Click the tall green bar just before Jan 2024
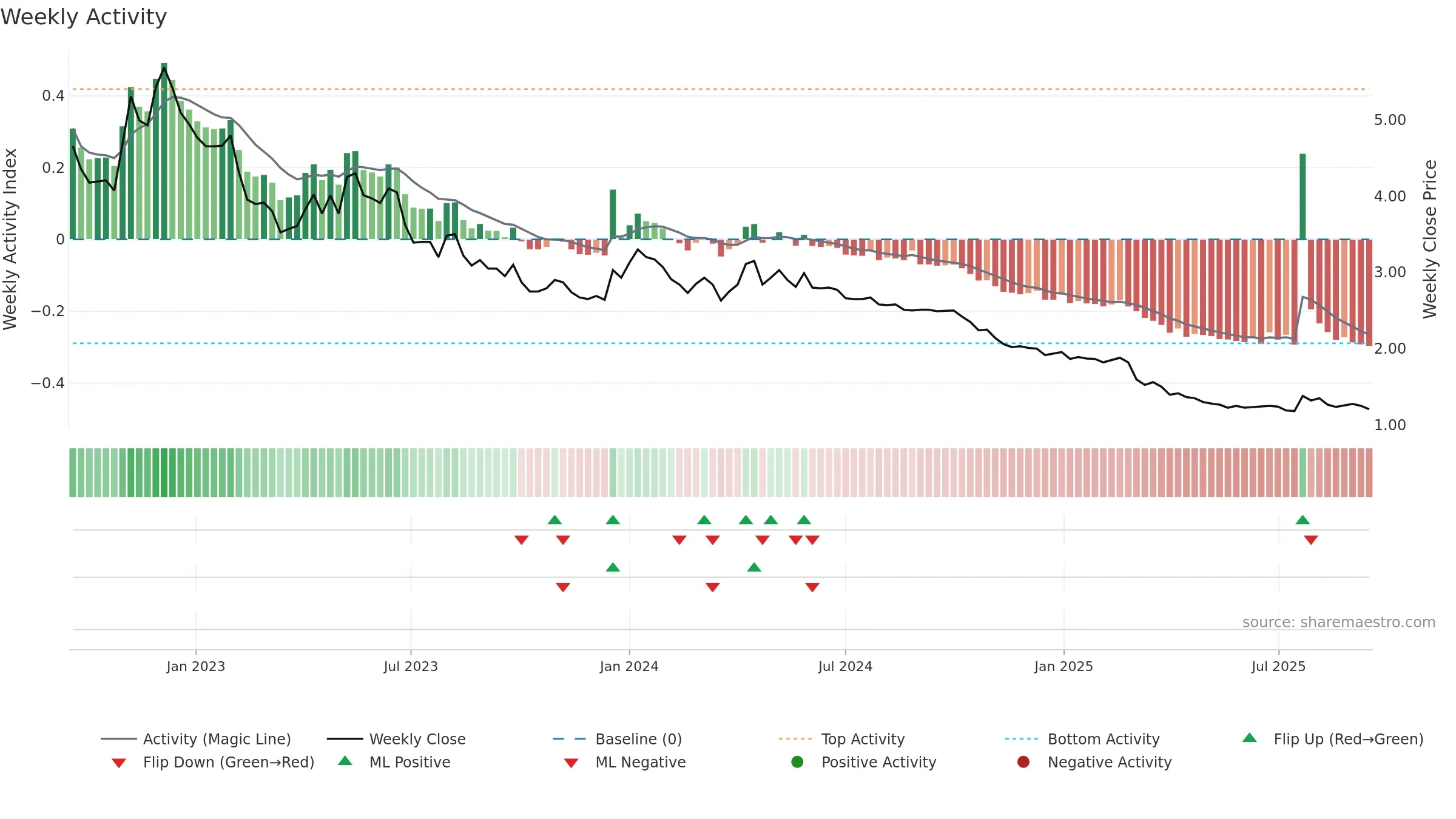This screenshot has height=819, width=1456. pos(613,214)
